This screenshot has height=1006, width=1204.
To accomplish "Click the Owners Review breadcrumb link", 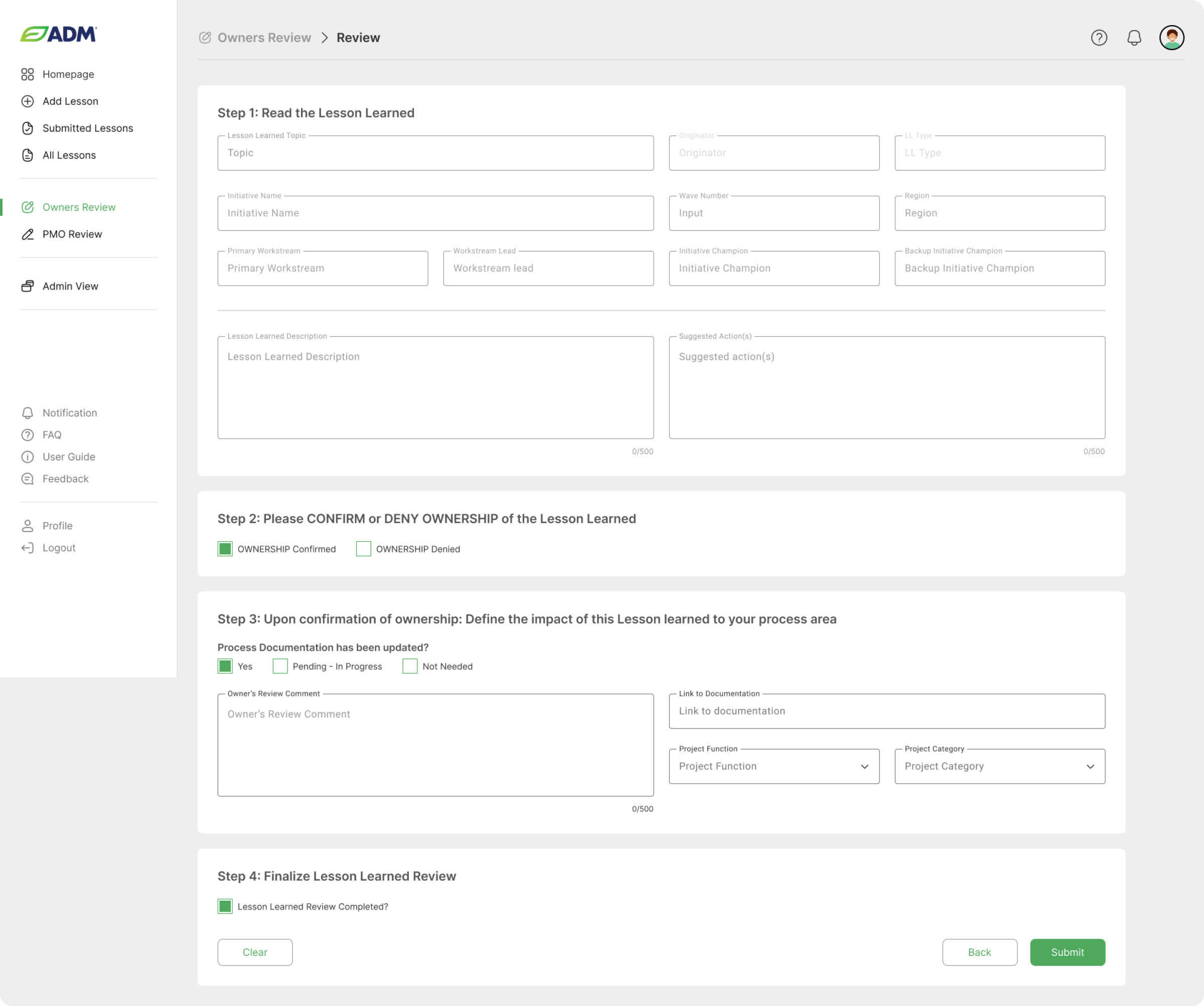I will [x=264, y=38].
